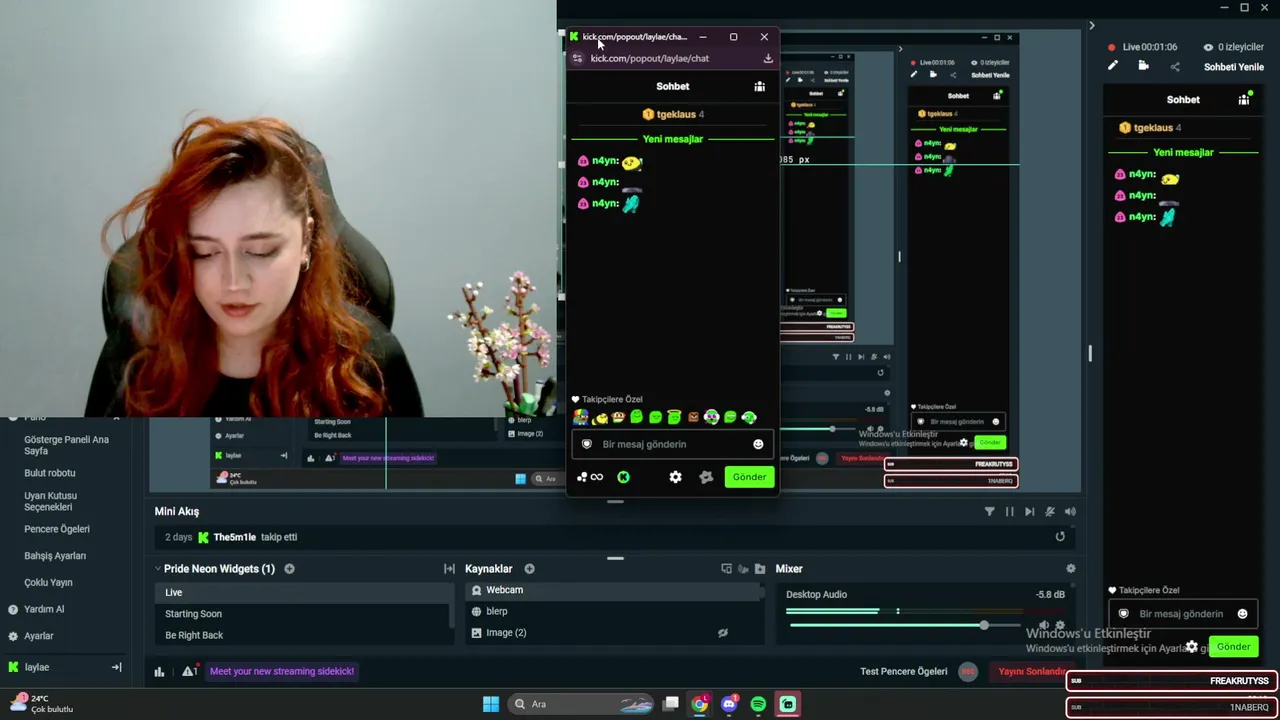Share stream icon in right chat panel

tap(1175, 67)
